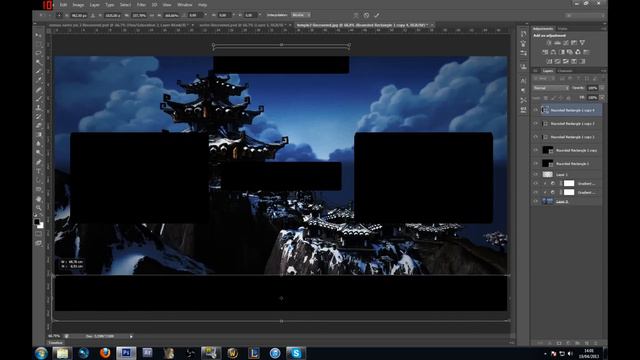Screen dimensions: 640x360
Task: Cancel transform with the circle-slash icon
Action: [367, 15]
